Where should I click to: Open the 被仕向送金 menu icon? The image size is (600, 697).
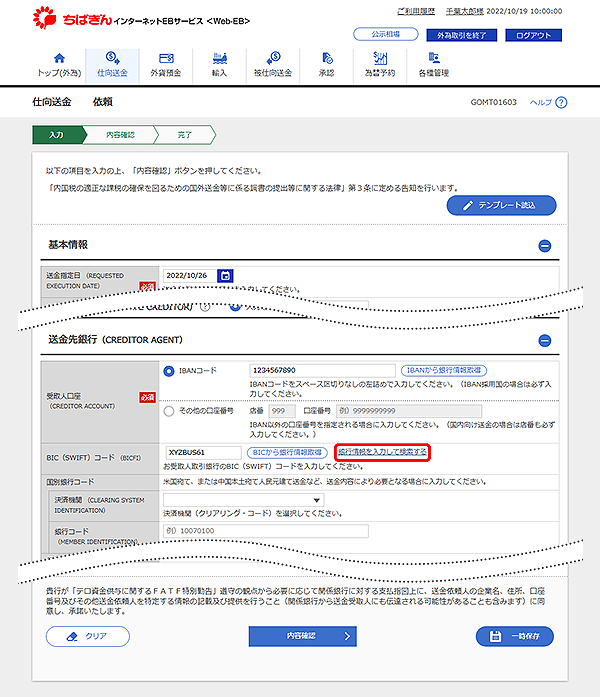click(273, 58)
